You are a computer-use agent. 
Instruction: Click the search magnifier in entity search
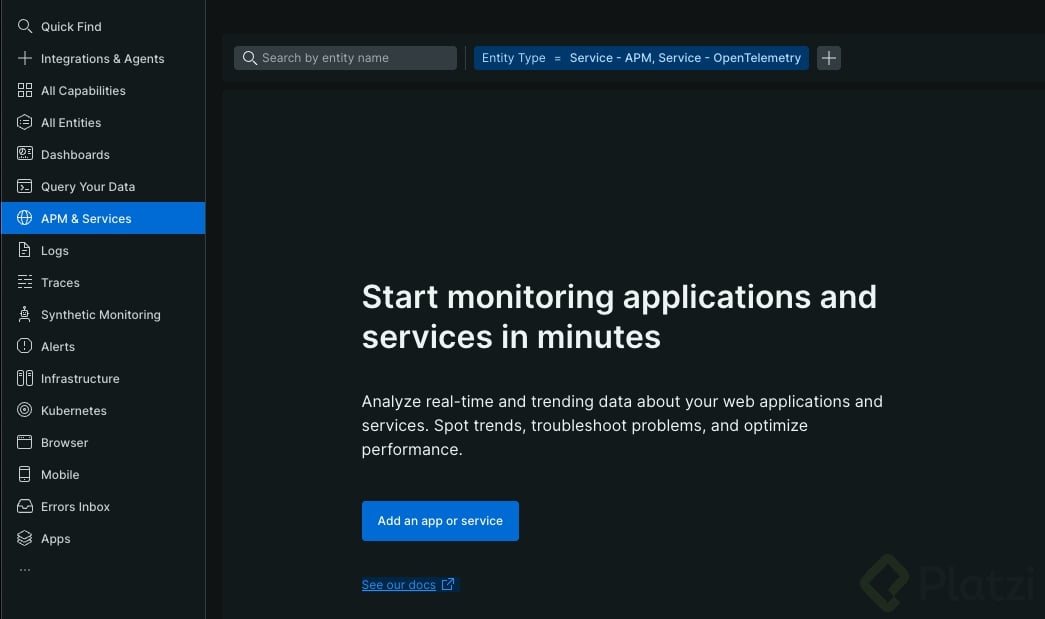pyautogui.click(x=249, y=58)
